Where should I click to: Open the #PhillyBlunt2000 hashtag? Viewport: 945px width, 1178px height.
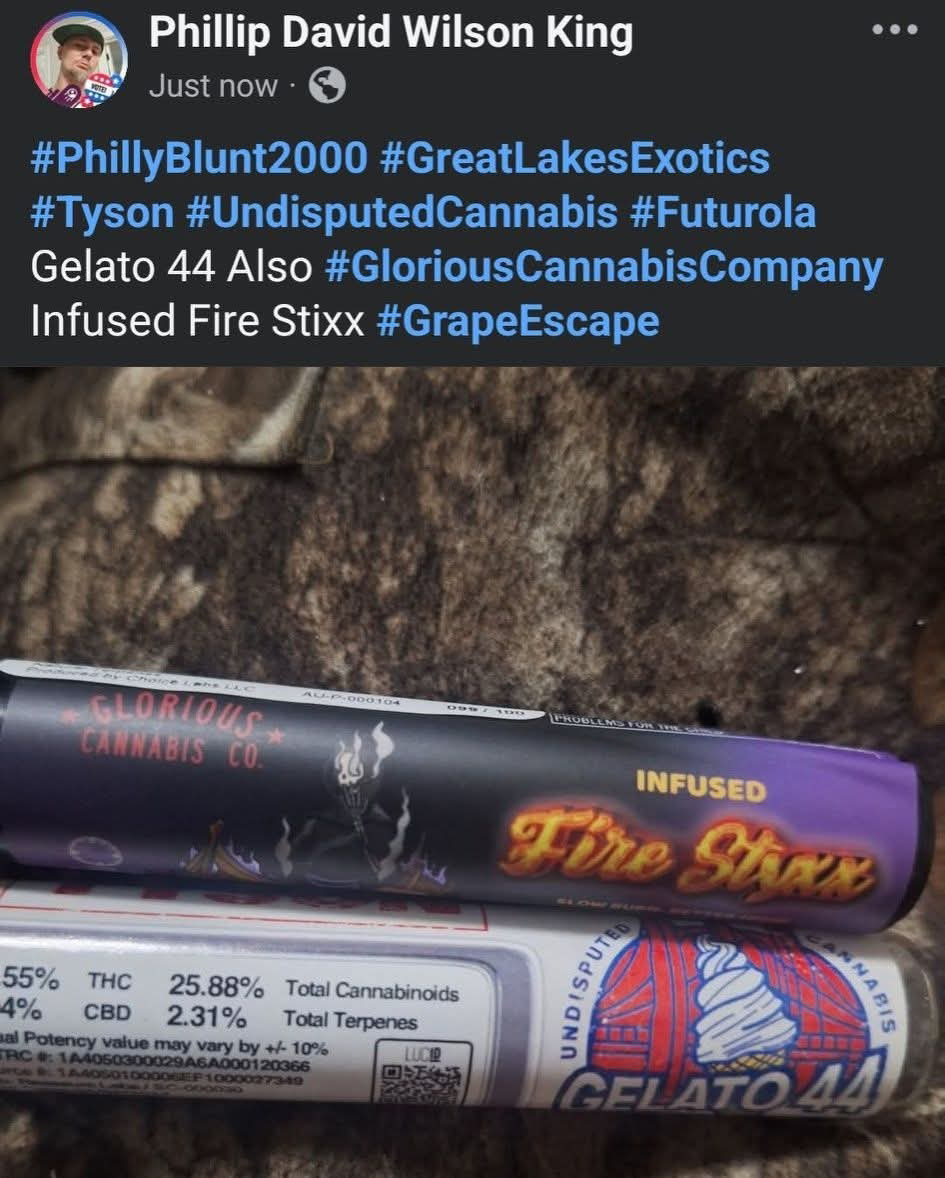point(199,159)
